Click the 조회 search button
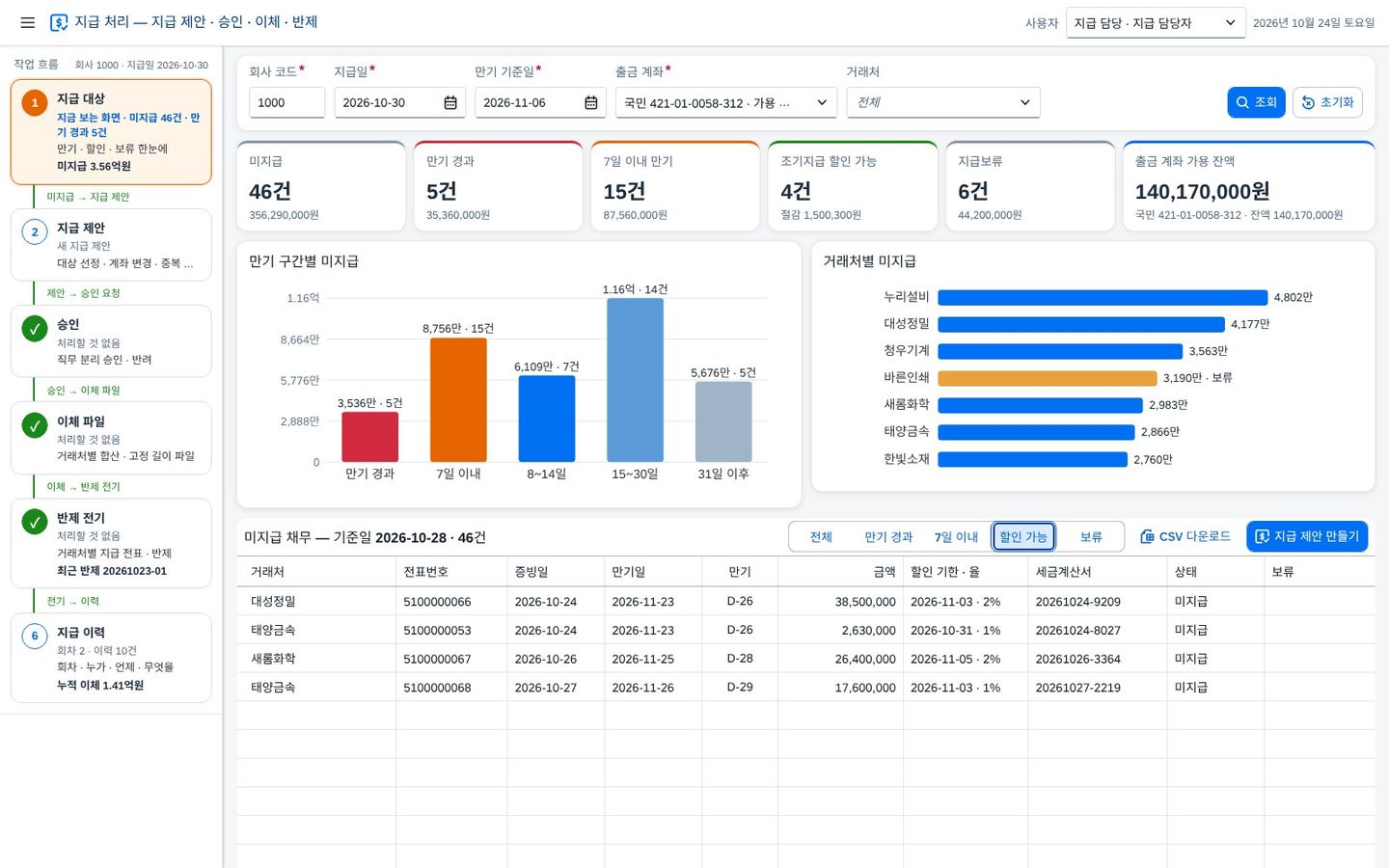Screen dimensions: 1389x868 (1256, 102)
